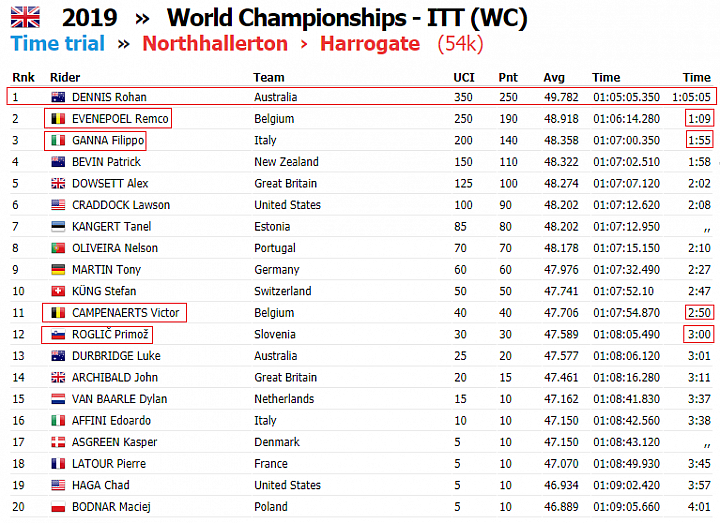Open rider profile for DOWSETT Alex
The image size is (720, 523).
[x=110, y=183]
